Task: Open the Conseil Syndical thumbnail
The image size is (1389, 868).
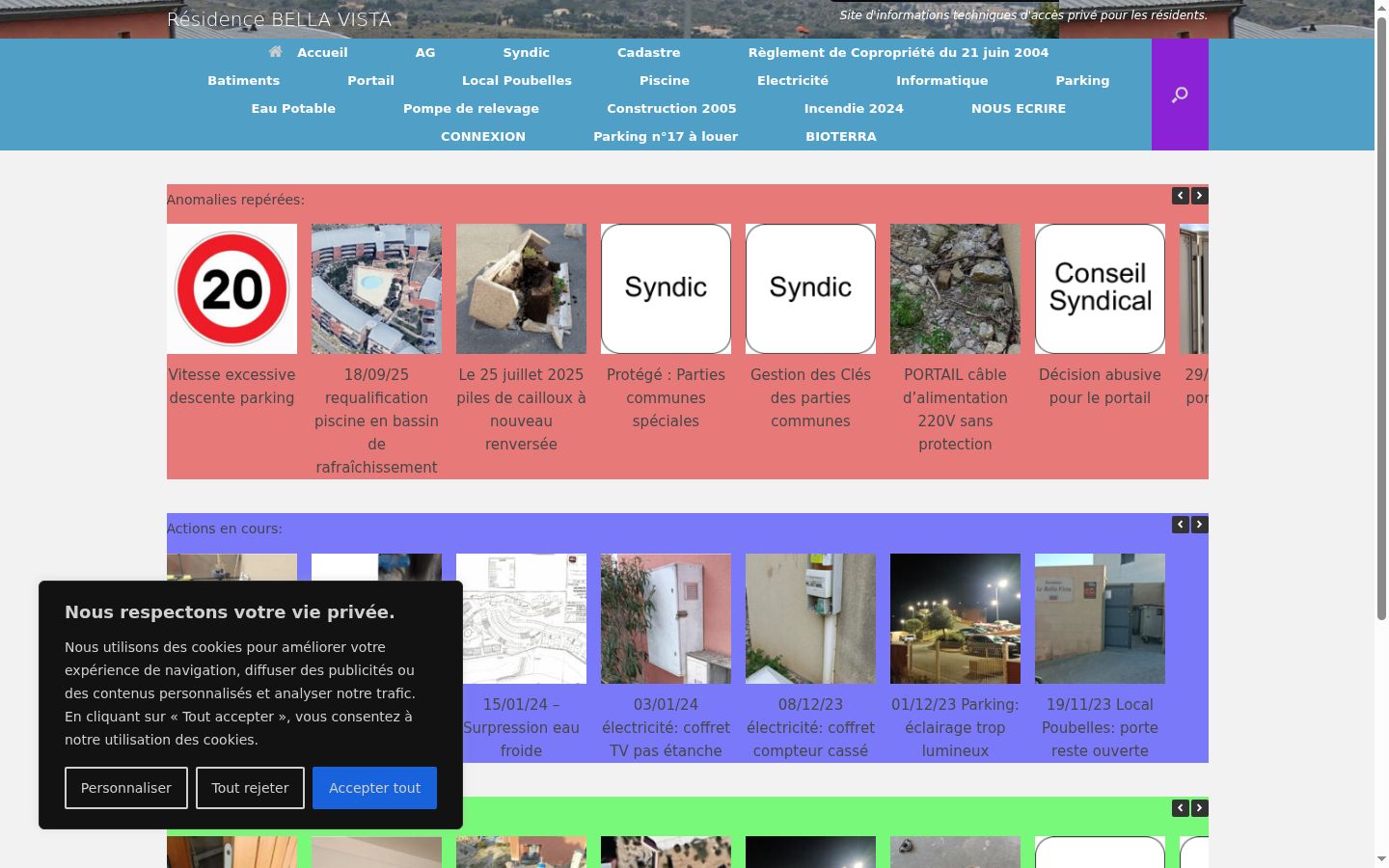Action: pos(1100,289)
